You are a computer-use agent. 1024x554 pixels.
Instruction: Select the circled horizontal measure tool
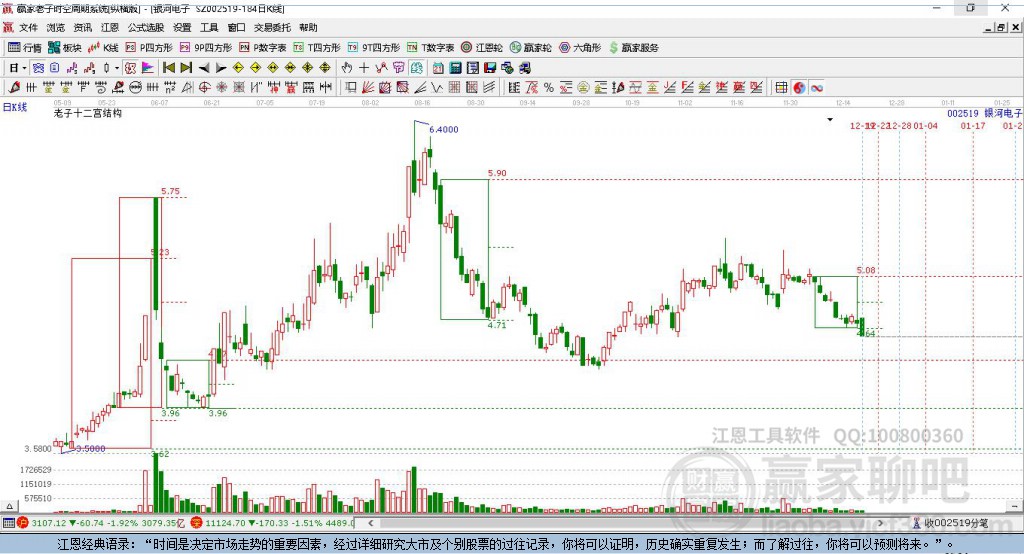pos(135,88)
